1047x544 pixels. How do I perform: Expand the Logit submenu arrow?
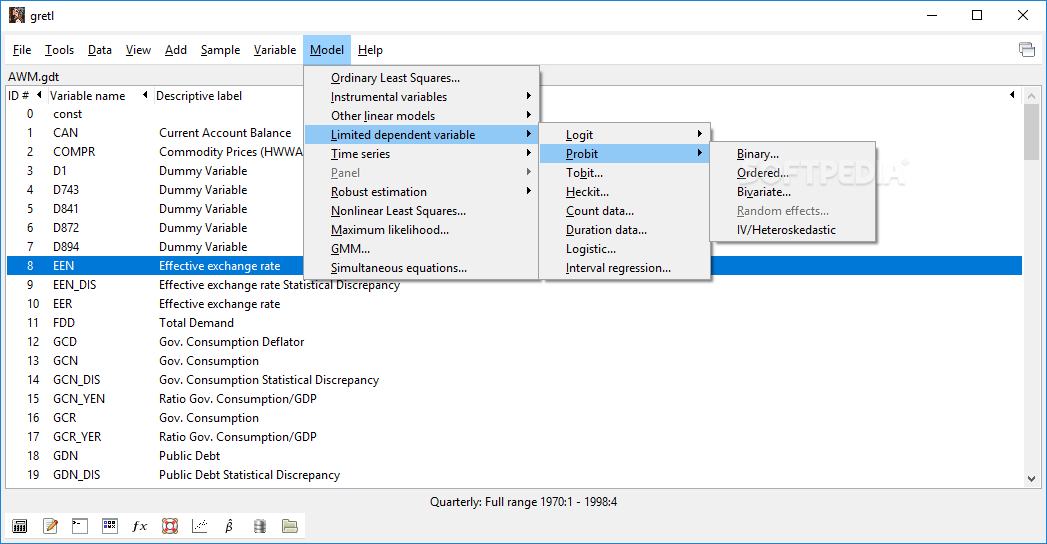700,134
